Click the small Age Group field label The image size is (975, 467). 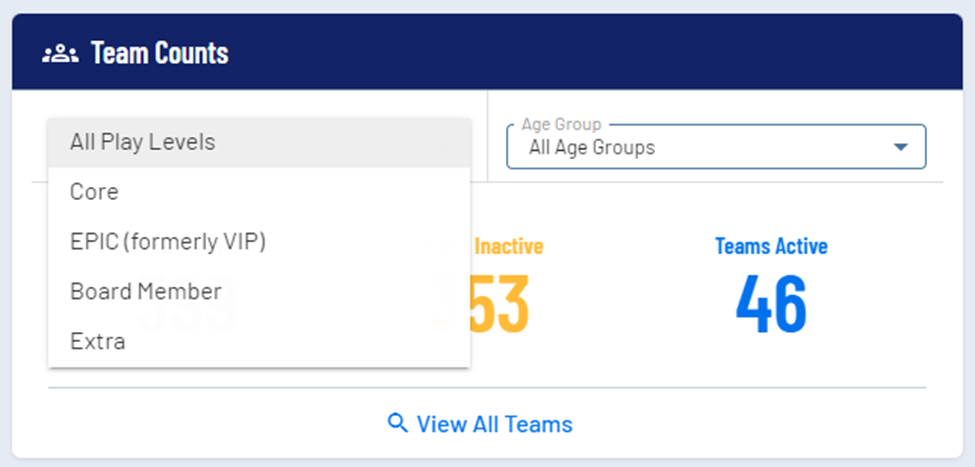[x=561, y=125]
